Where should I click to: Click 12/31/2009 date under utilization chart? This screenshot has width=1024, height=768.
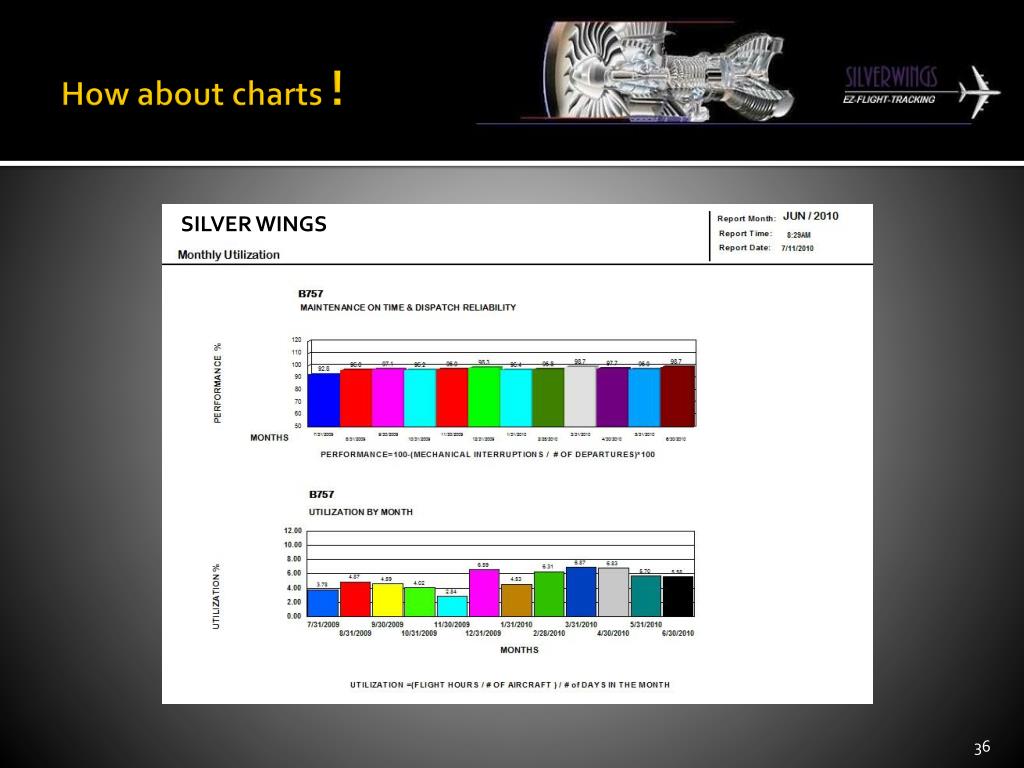483,633
